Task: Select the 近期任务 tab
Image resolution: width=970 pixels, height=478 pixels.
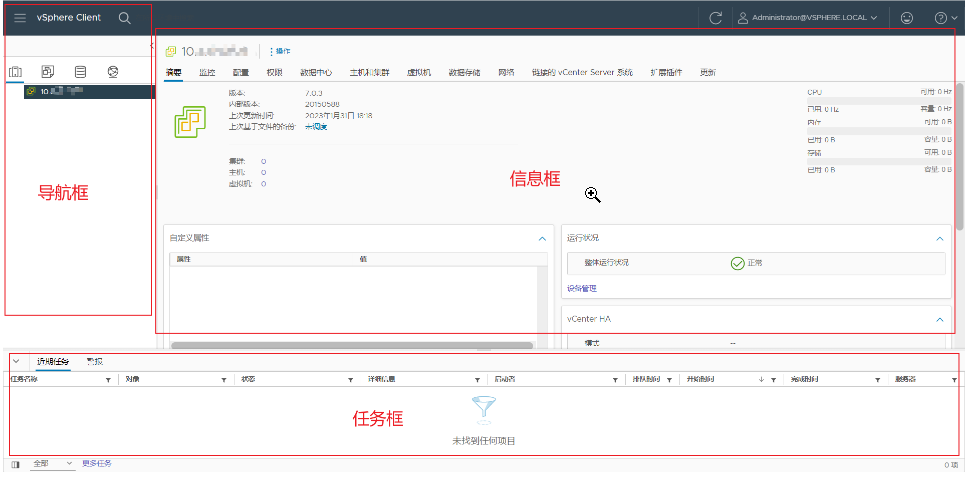Action: pos(53,362)
